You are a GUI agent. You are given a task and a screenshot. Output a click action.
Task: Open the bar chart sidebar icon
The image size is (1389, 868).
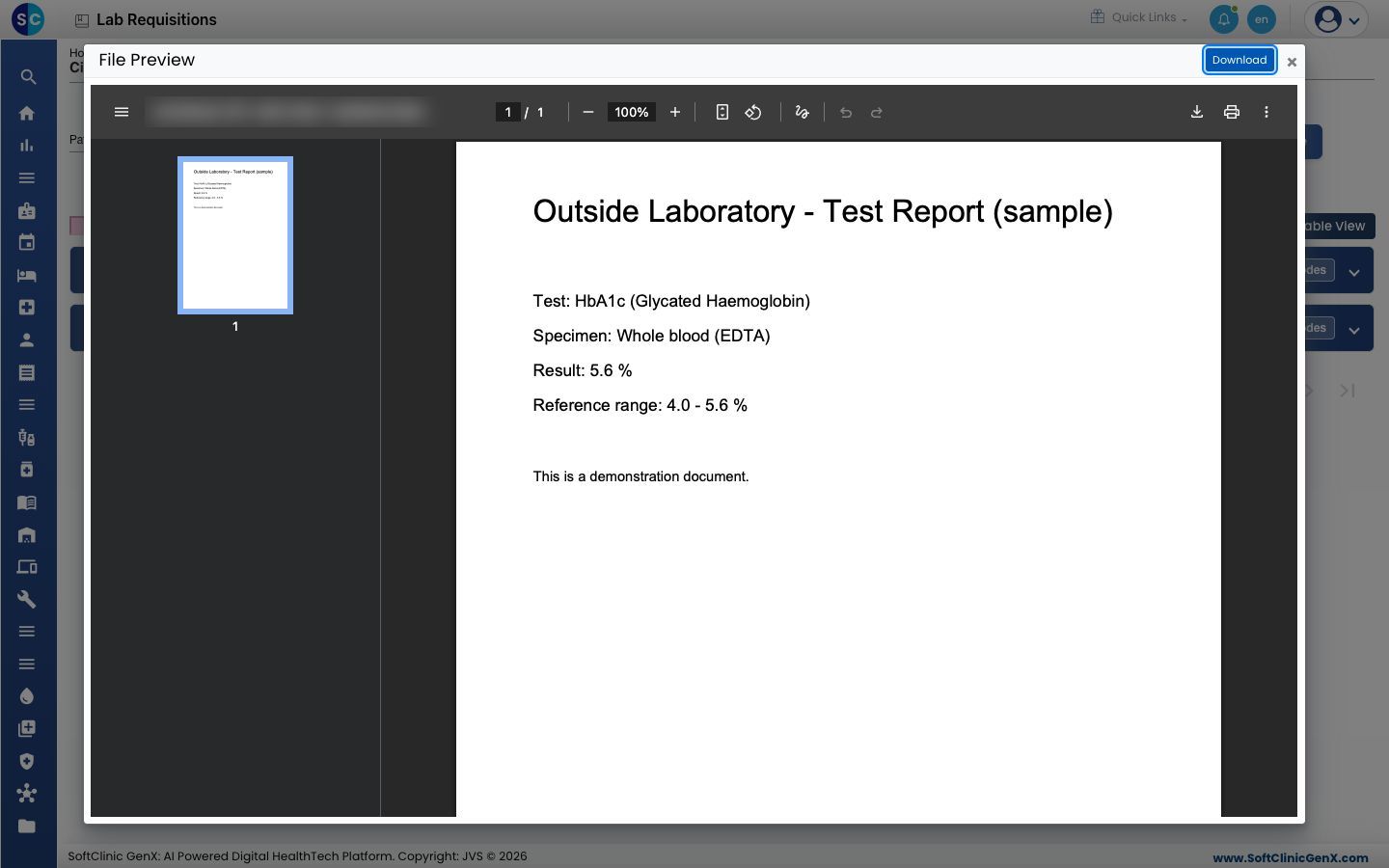click(x=27, y=146)
